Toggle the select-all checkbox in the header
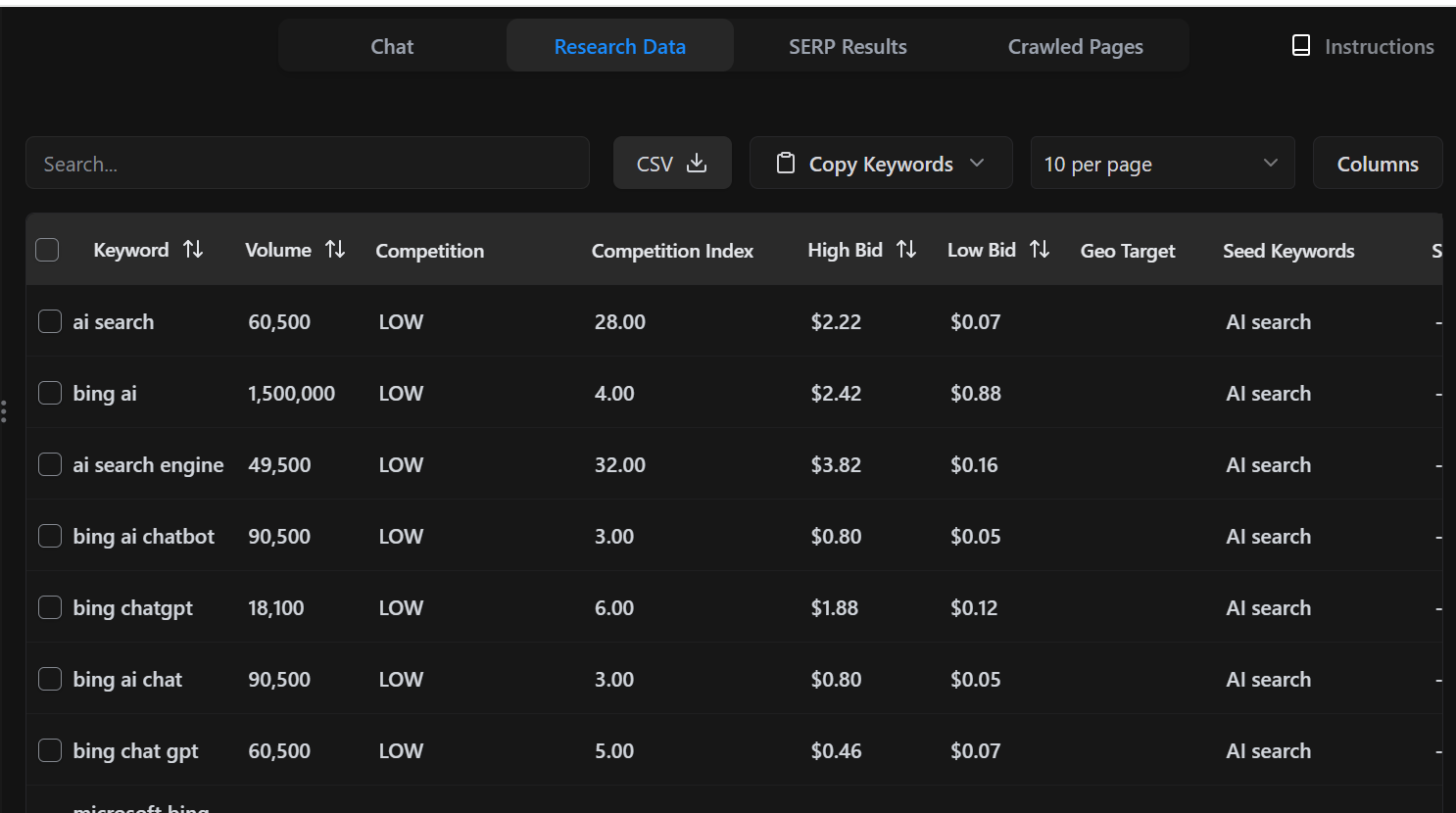 coord(47,250)
